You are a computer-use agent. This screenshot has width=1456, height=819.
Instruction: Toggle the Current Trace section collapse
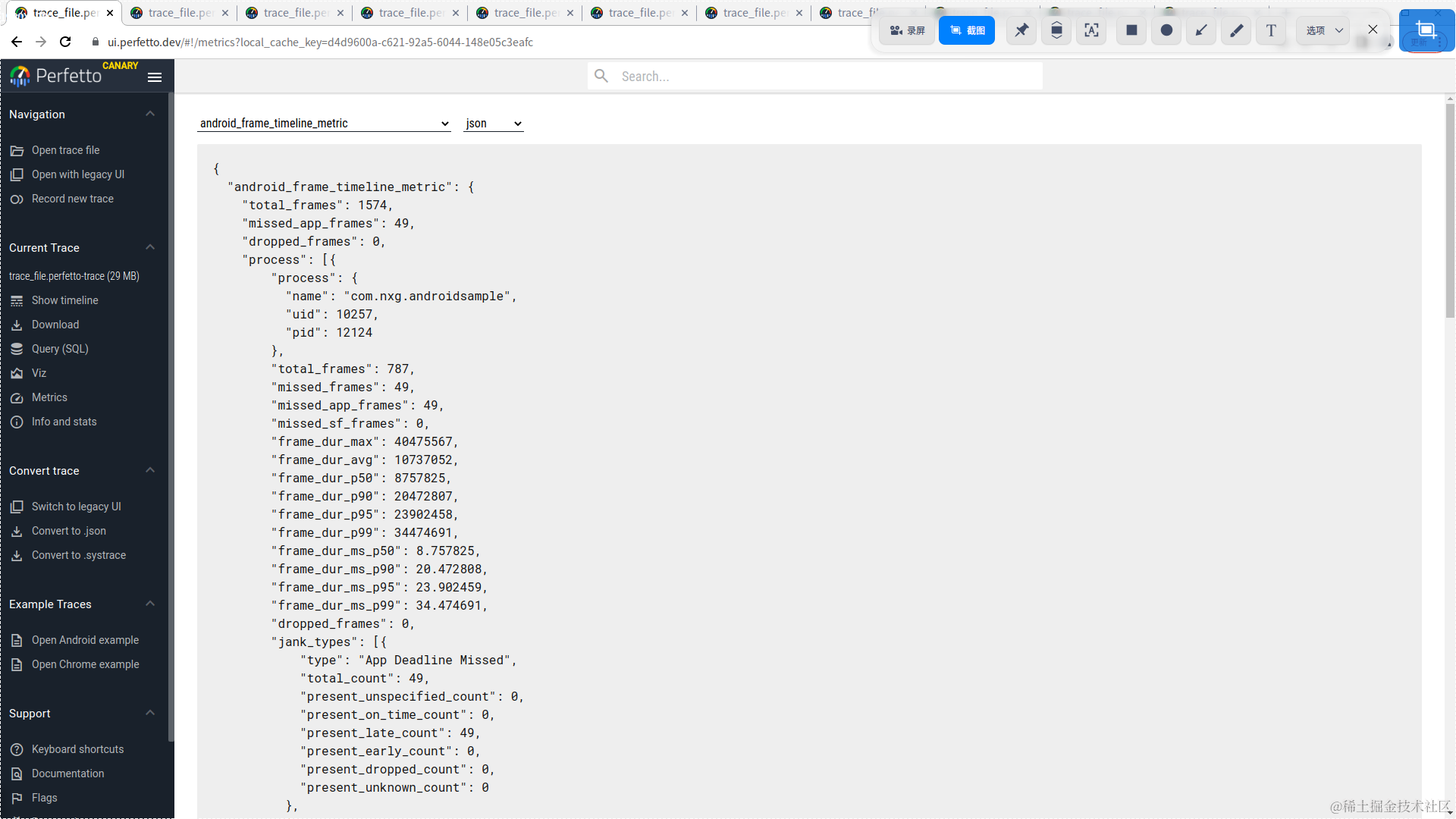pyautogui.click(x=149, y=247)
